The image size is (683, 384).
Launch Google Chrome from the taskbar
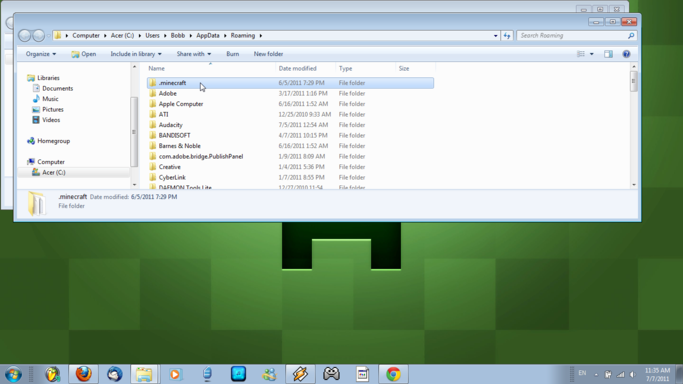click(x=393, y=374)
